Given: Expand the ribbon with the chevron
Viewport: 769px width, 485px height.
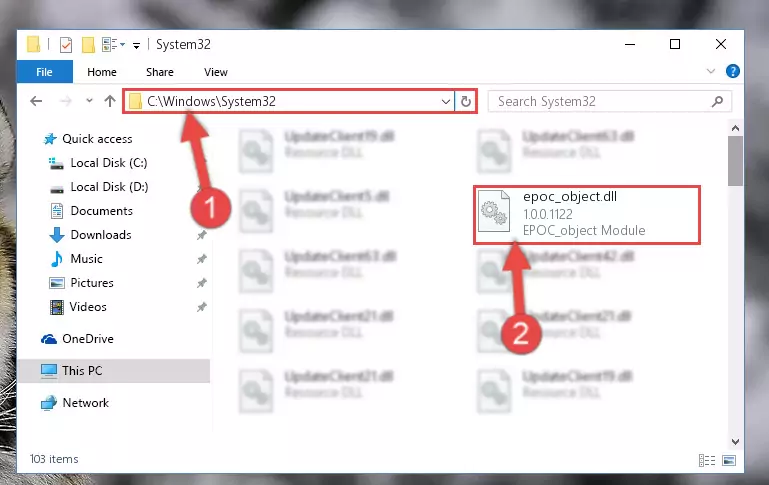Looking at the screenshot, I should tap(711, 72).
